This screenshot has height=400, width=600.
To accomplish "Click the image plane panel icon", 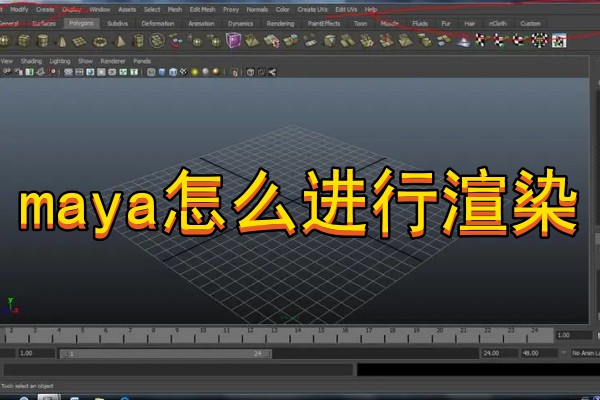I will pyautogui.click(x=41, y=72).
